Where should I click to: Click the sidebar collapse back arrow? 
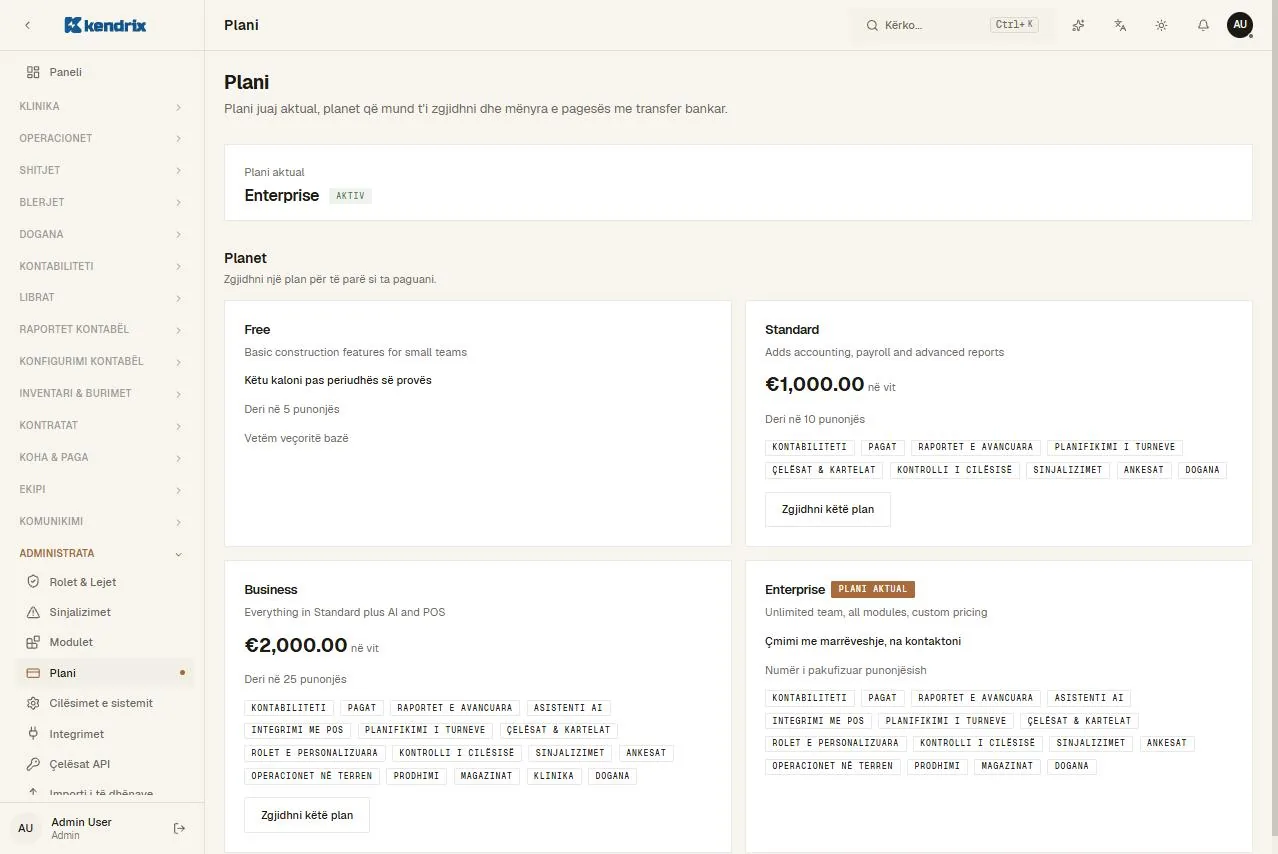(x=28, y=25)
